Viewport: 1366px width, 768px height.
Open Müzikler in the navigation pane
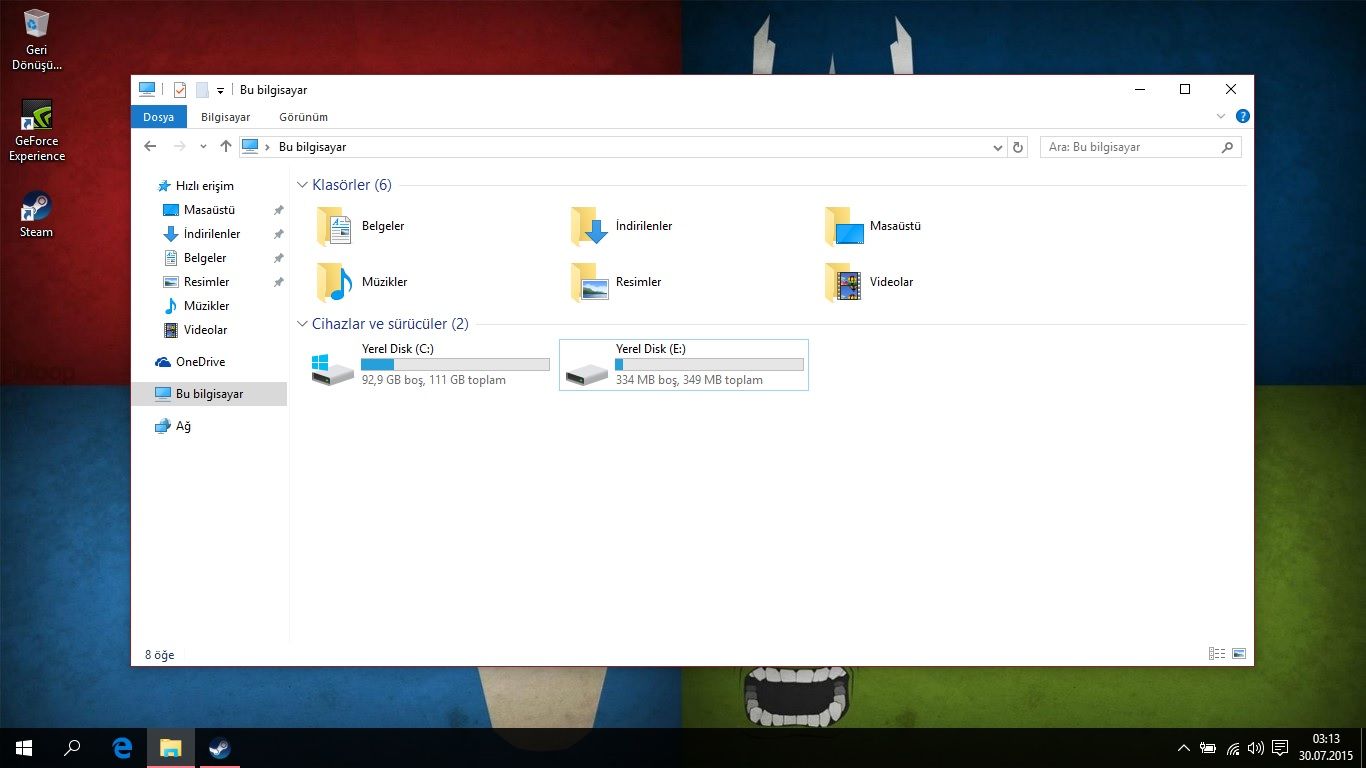206,306
